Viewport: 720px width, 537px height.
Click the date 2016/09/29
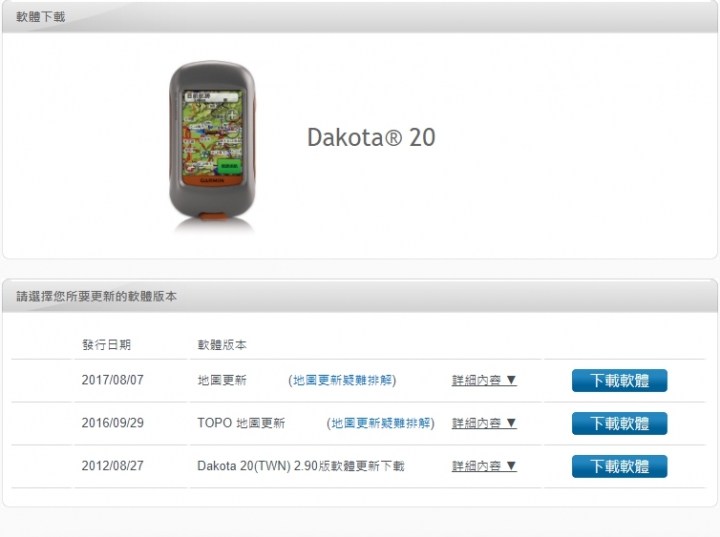[112, 423]
